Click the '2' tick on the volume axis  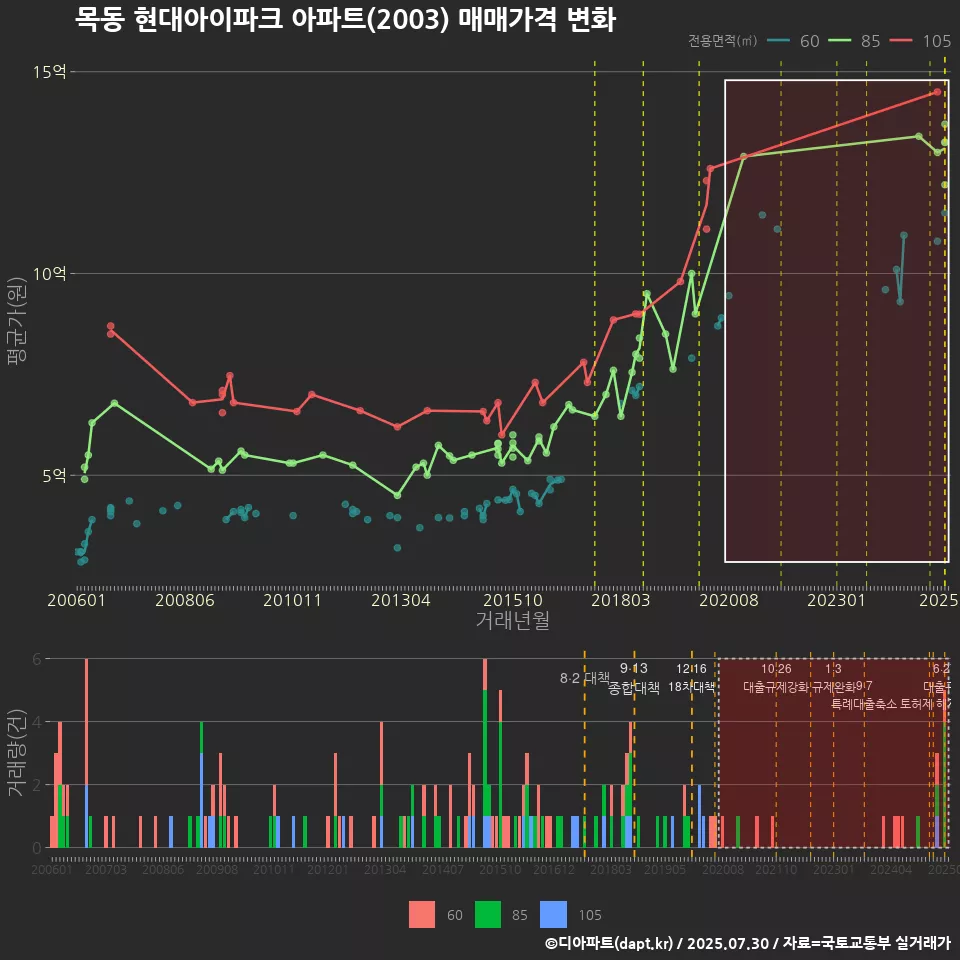pos(37,785)
